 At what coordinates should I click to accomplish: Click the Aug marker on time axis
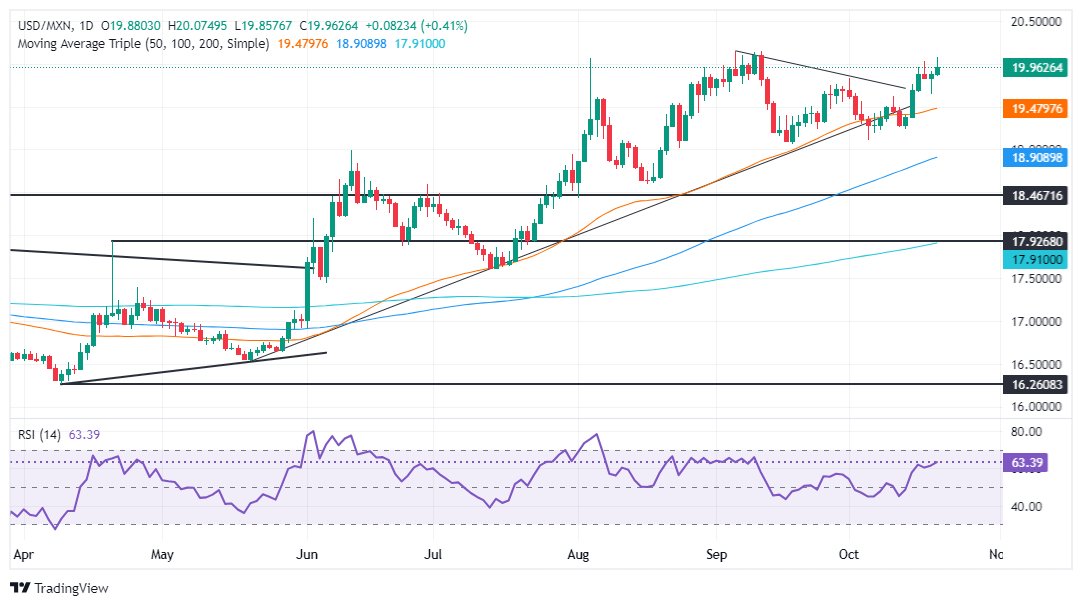click(x=578, y=554)
